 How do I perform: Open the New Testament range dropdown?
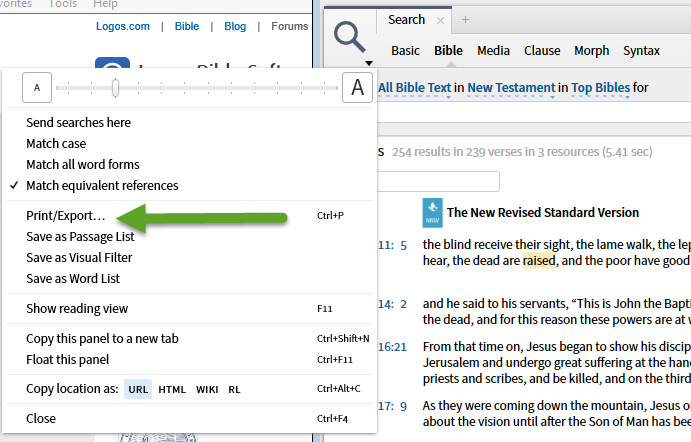[x=511, y=88]
